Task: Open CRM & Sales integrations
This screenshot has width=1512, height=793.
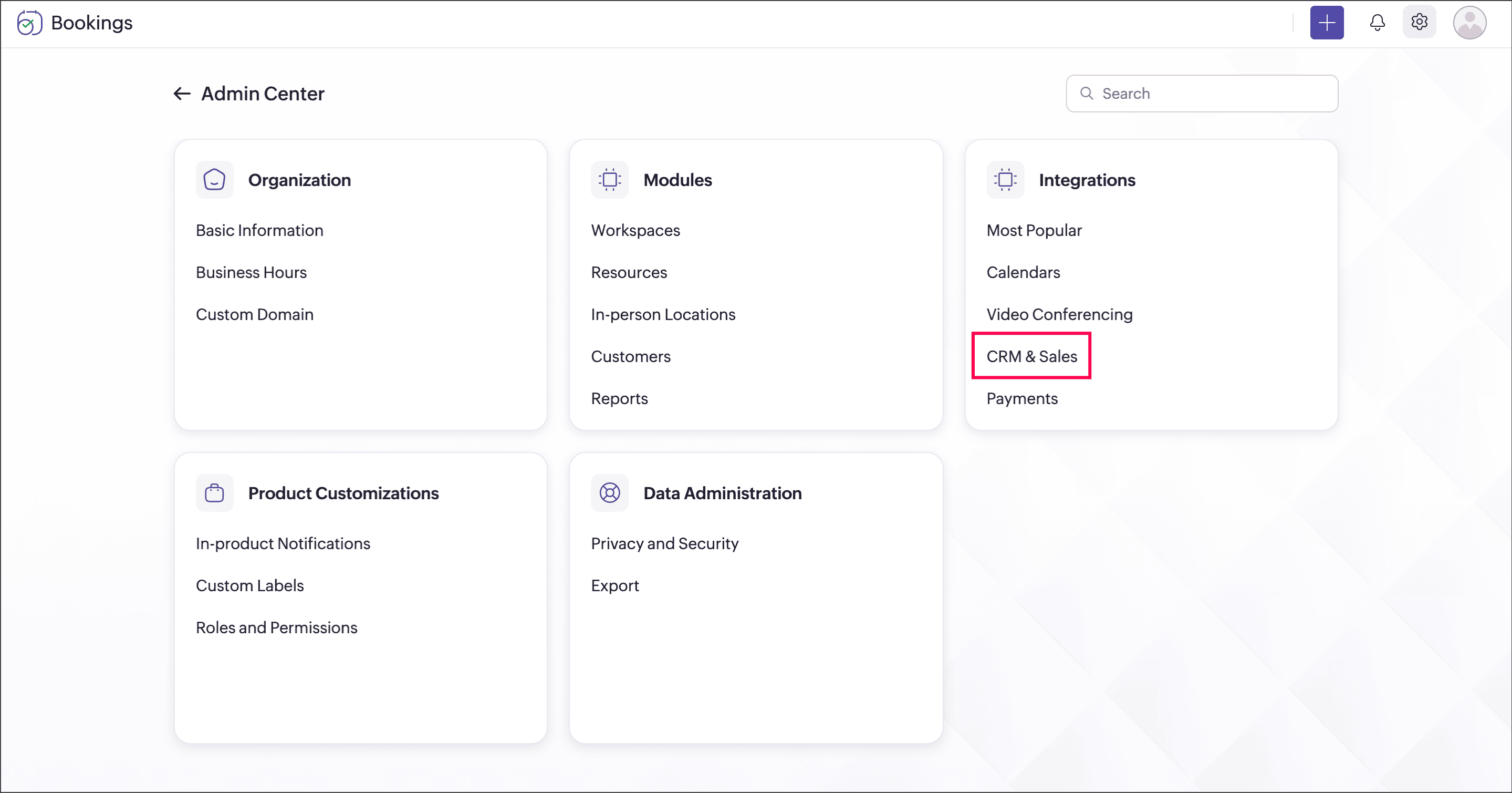Action: click(x=1031, y=356)
